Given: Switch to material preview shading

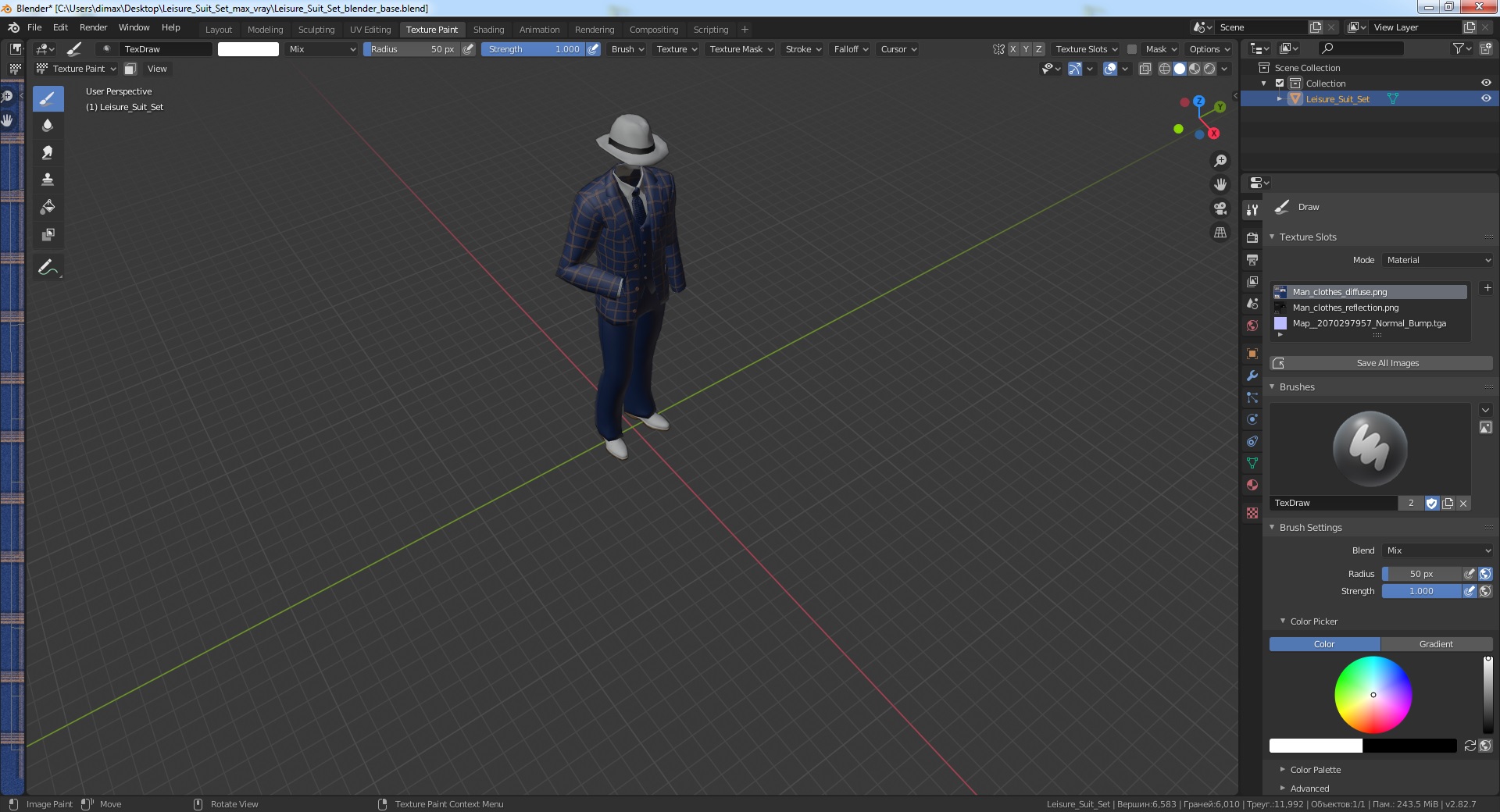Looking at the screenshot, I should tap(1195, 69).
